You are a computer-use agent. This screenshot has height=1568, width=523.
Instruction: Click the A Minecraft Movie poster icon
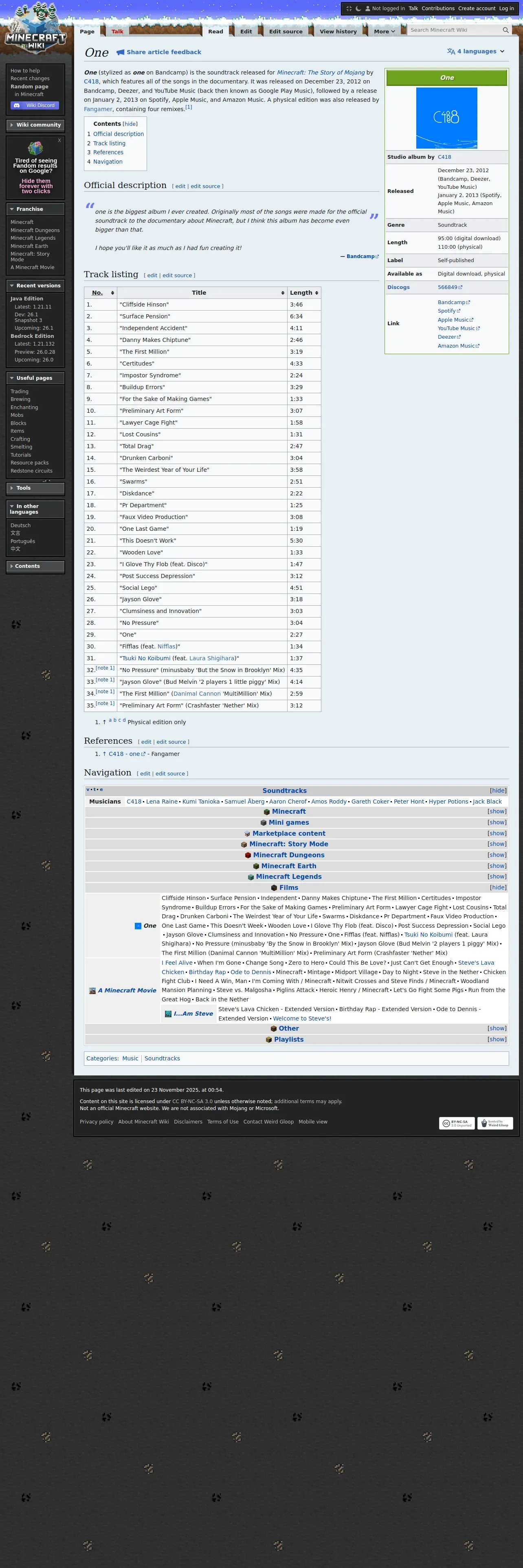(x=92, y=991)
